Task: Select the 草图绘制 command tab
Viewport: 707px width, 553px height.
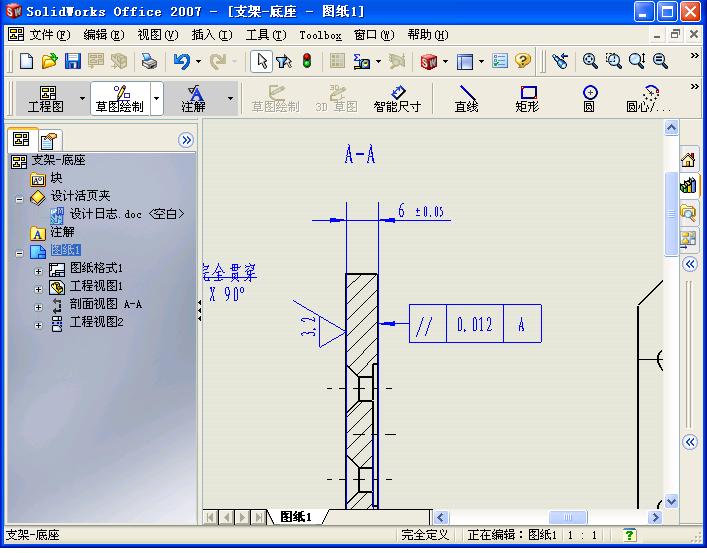Action: [x=119, y=99]
